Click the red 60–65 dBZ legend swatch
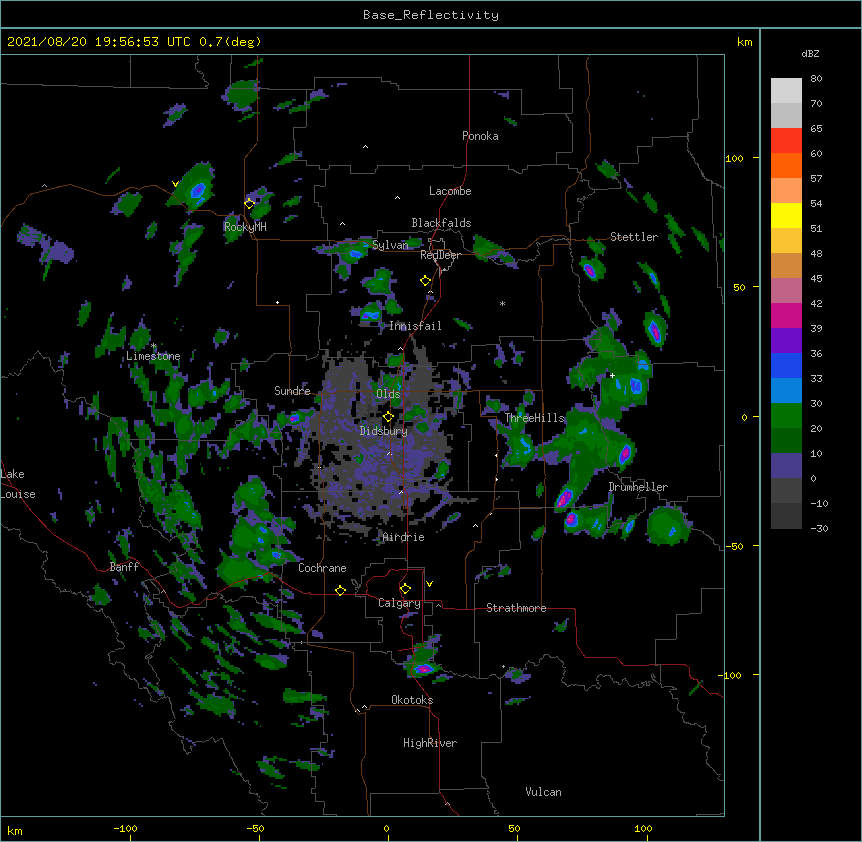Viewport: 862px width, 842px height. pyautogui.click(x=786, y=140)
